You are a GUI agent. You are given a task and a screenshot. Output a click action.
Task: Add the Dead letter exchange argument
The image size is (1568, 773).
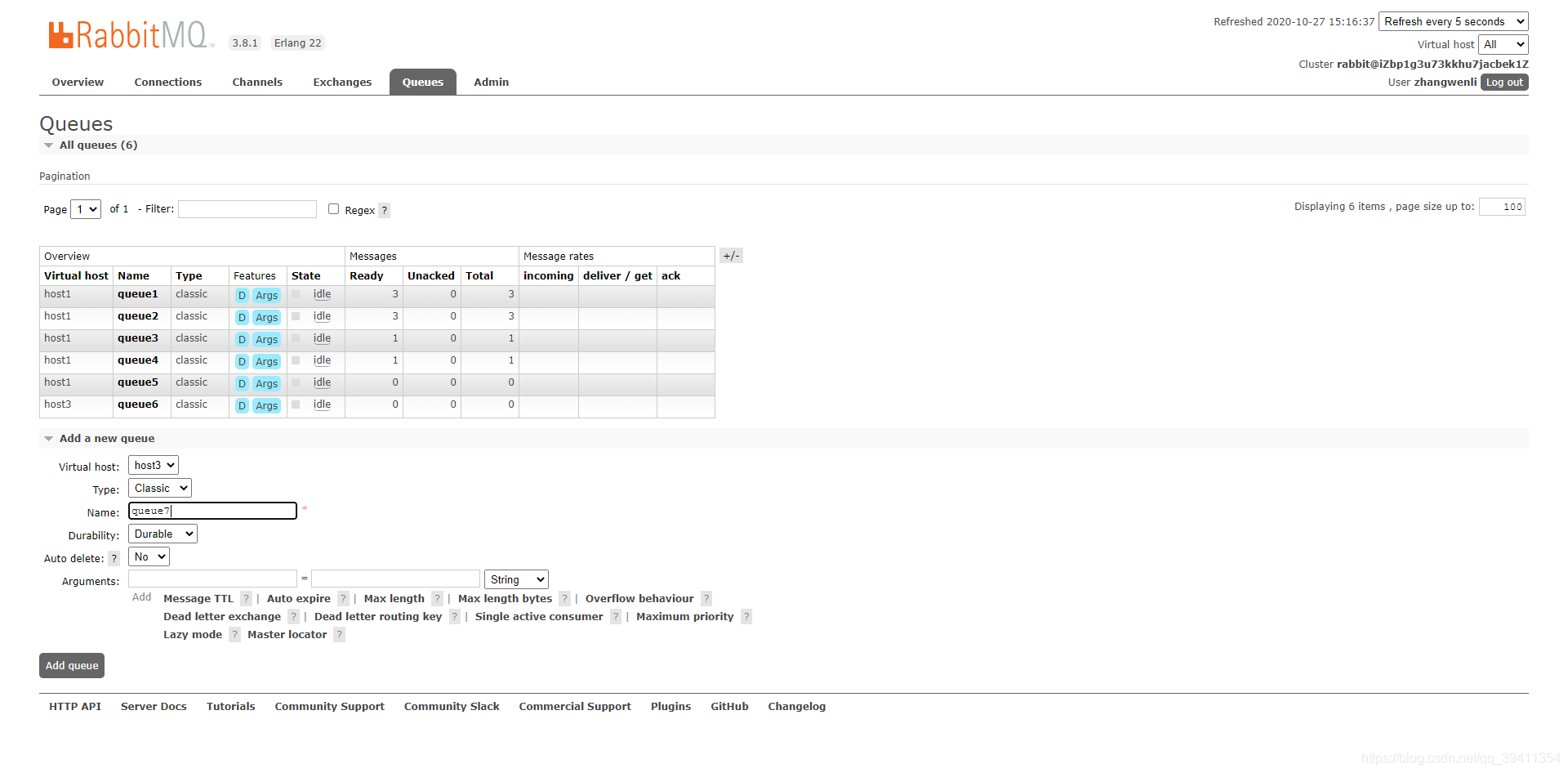222,617
